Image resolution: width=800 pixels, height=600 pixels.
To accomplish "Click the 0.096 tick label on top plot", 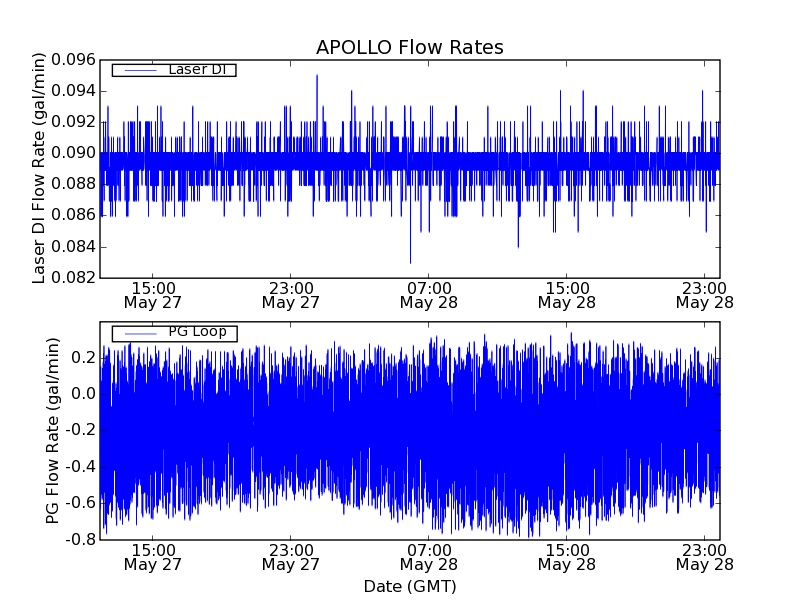I will click(x=72, y=60).
